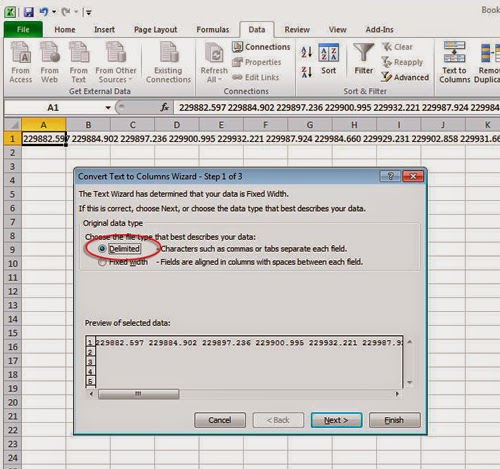
Task: Select the View ribbon tab
Action: [337, 30]
